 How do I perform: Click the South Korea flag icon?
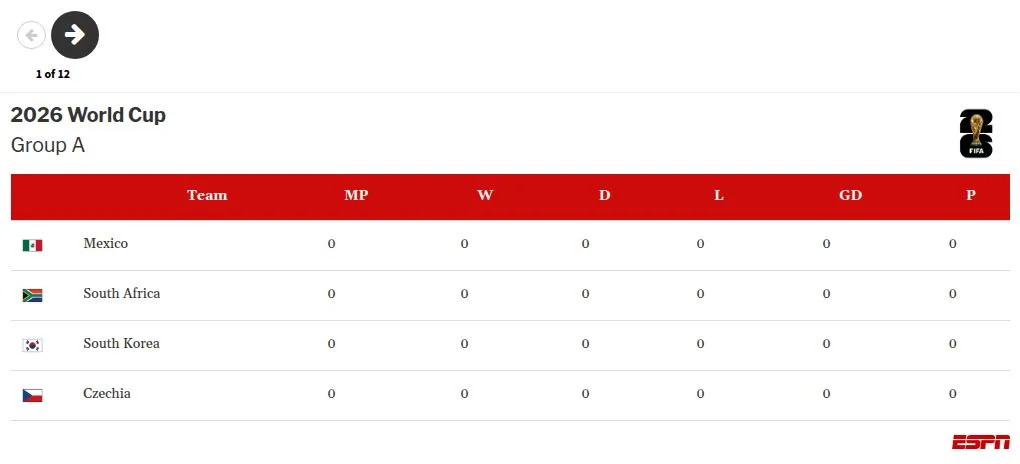pyautogui.click(x=33, y=345)
